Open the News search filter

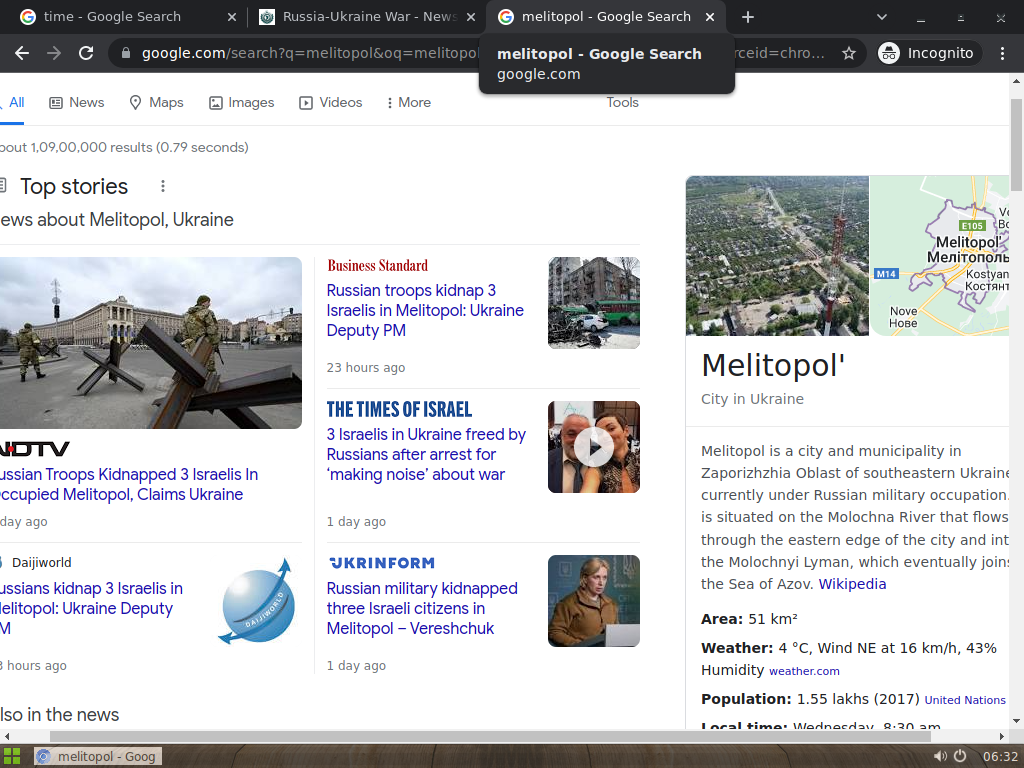click(x=76, y=103)
